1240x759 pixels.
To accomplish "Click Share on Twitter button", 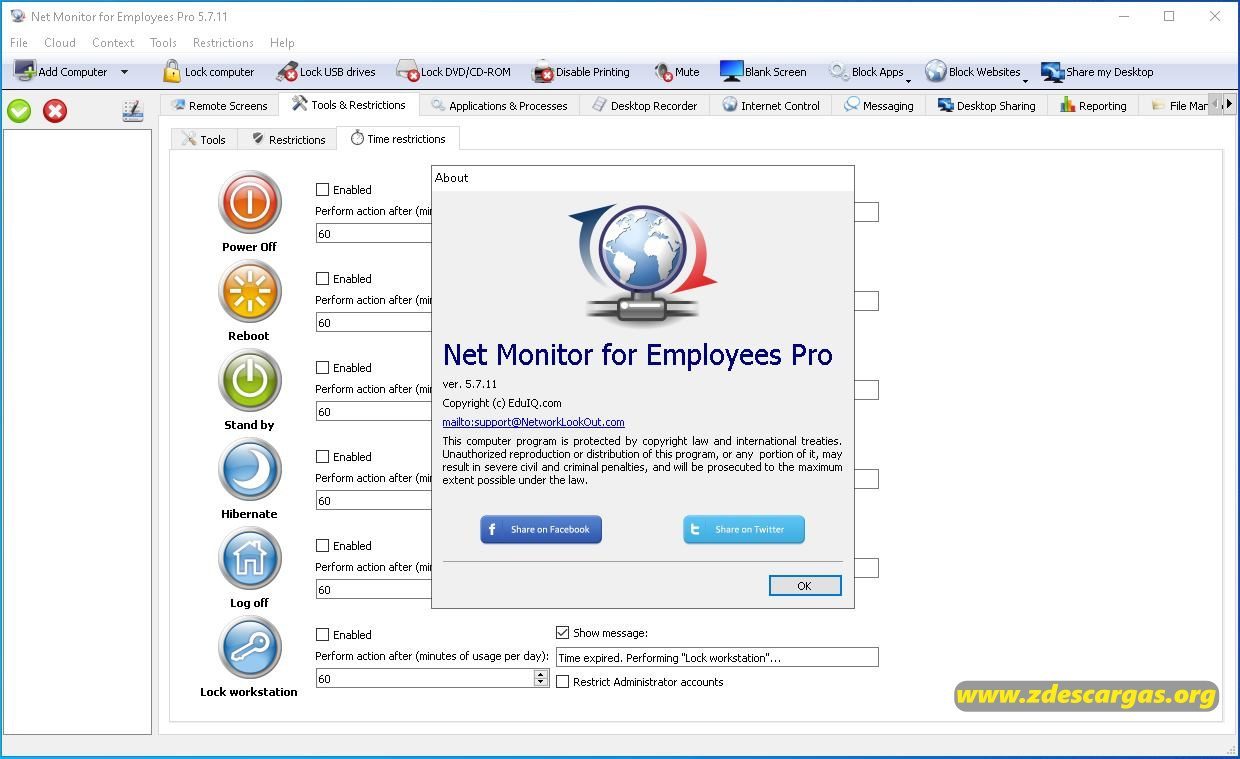I will 744,529.
